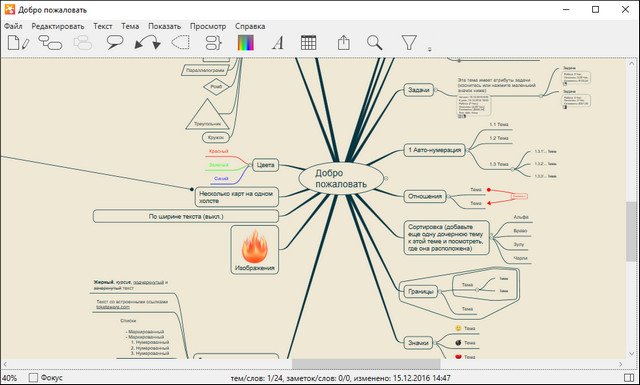Select the '1.2 Тема' subtopic
This screenshot has height=385, width=640.
click(x=499, y=138)
